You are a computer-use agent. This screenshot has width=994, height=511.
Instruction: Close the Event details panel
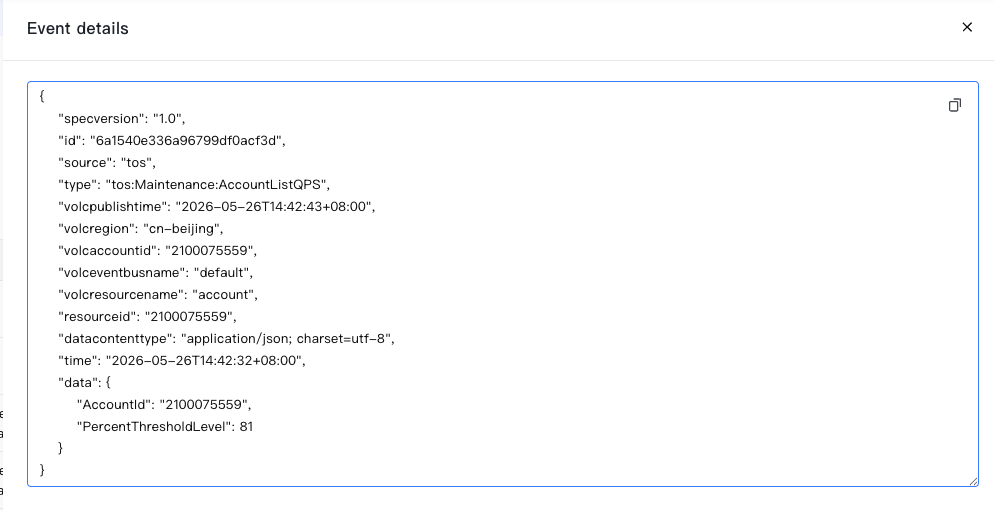[x=967, y=27]
